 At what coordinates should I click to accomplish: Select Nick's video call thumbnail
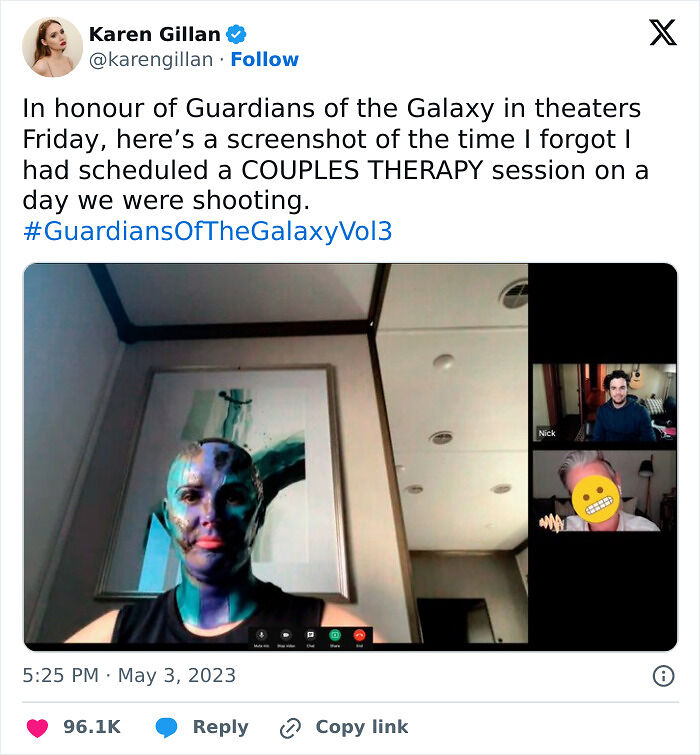tap(604, 403)
